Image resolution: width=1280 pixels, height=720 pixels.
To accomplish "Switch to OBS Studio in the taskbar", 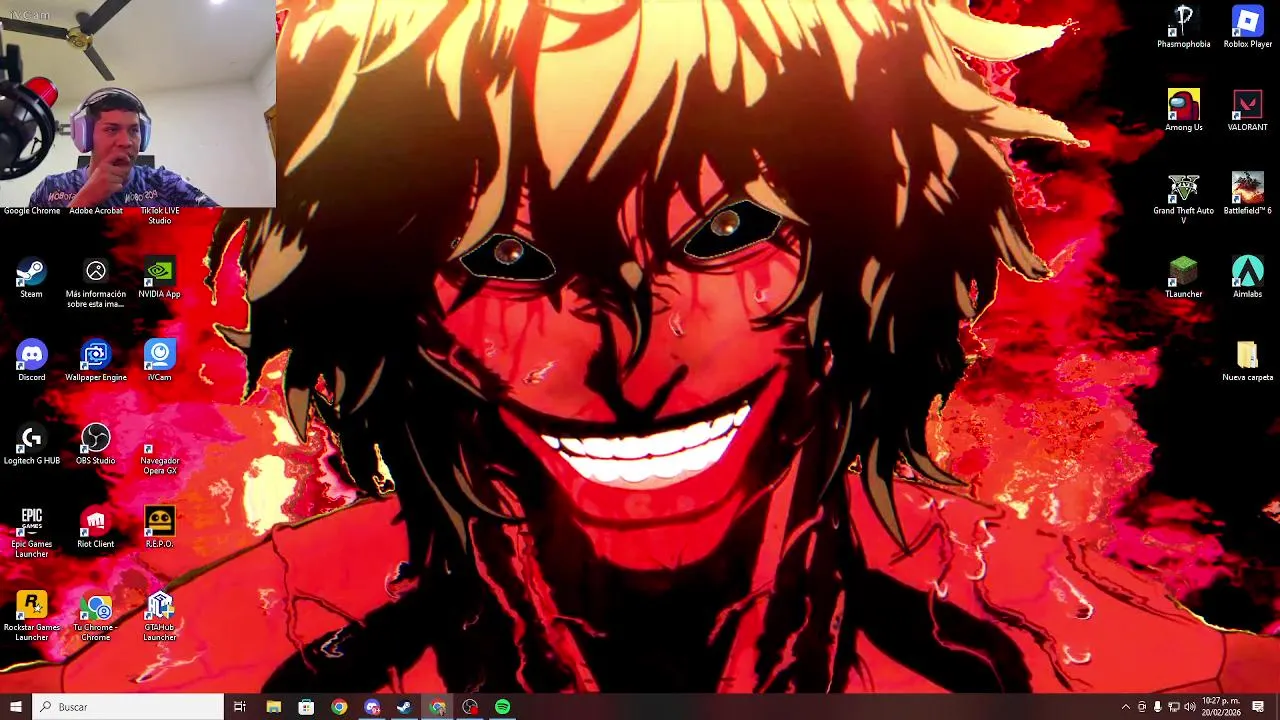I will click(x=470, y=707).
